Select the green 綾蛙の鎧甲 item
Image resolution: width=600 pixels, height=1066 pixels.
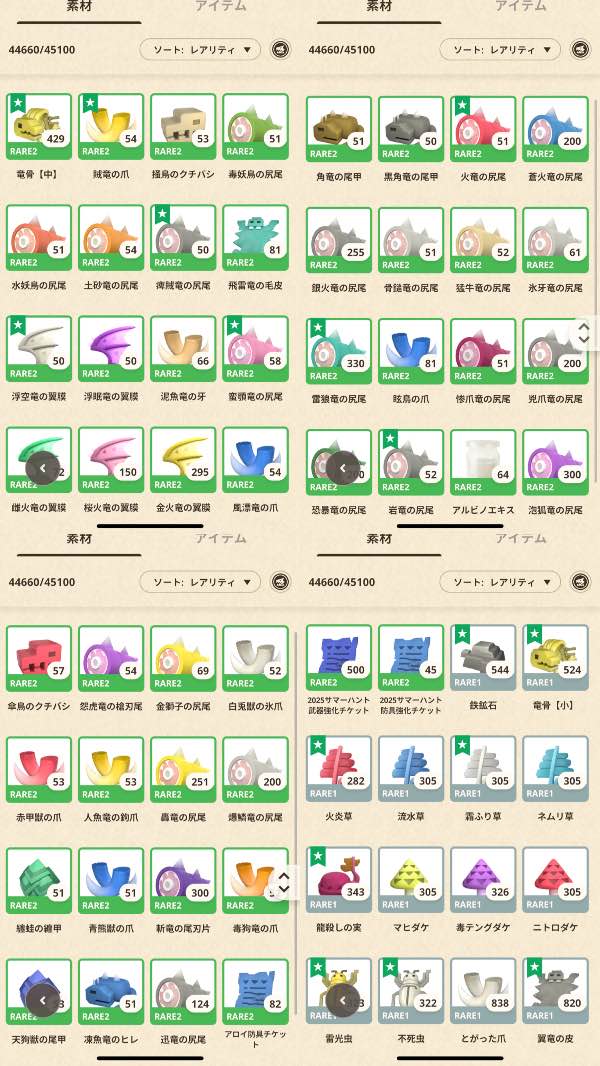[x=39, y=880]
